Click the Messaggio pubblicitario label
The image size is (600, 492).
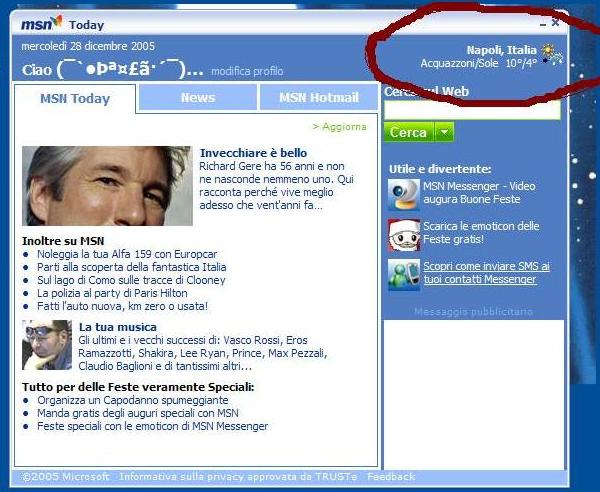[473, 312]
